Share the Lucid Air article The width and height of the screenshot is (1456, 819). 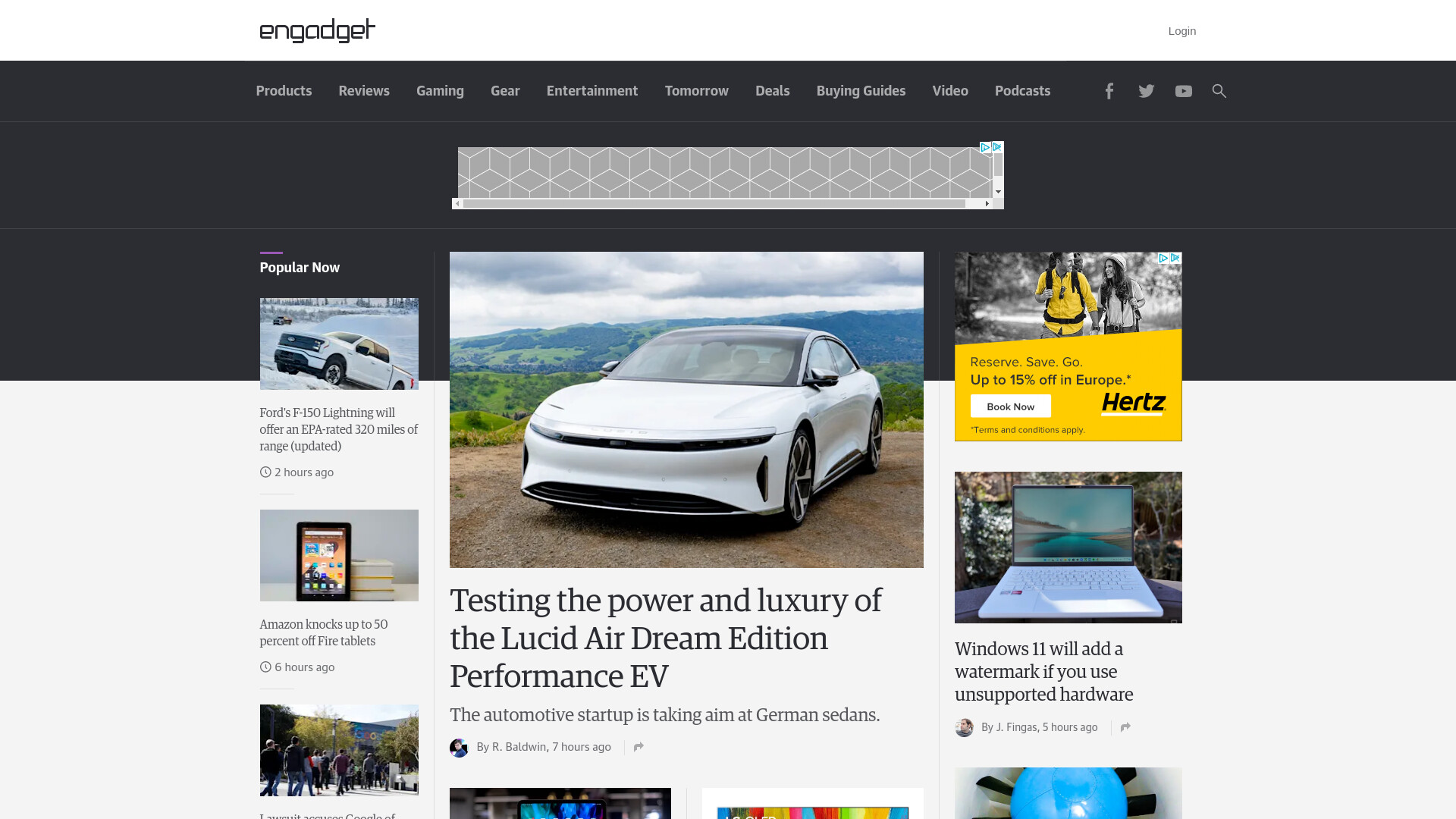639,747
